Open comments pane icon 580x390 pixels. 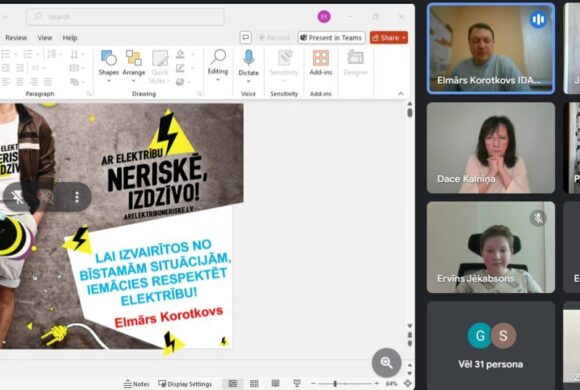coord(246,37)
